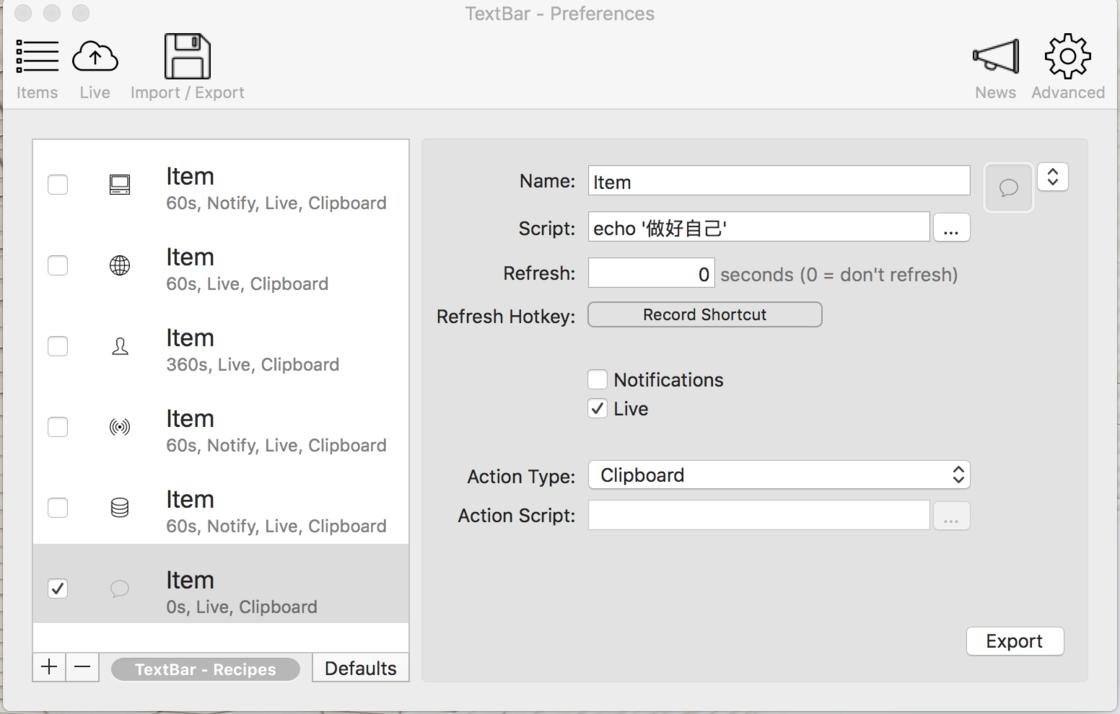
Task: Click the Record Shortcut button
Action: click(704, 315)
